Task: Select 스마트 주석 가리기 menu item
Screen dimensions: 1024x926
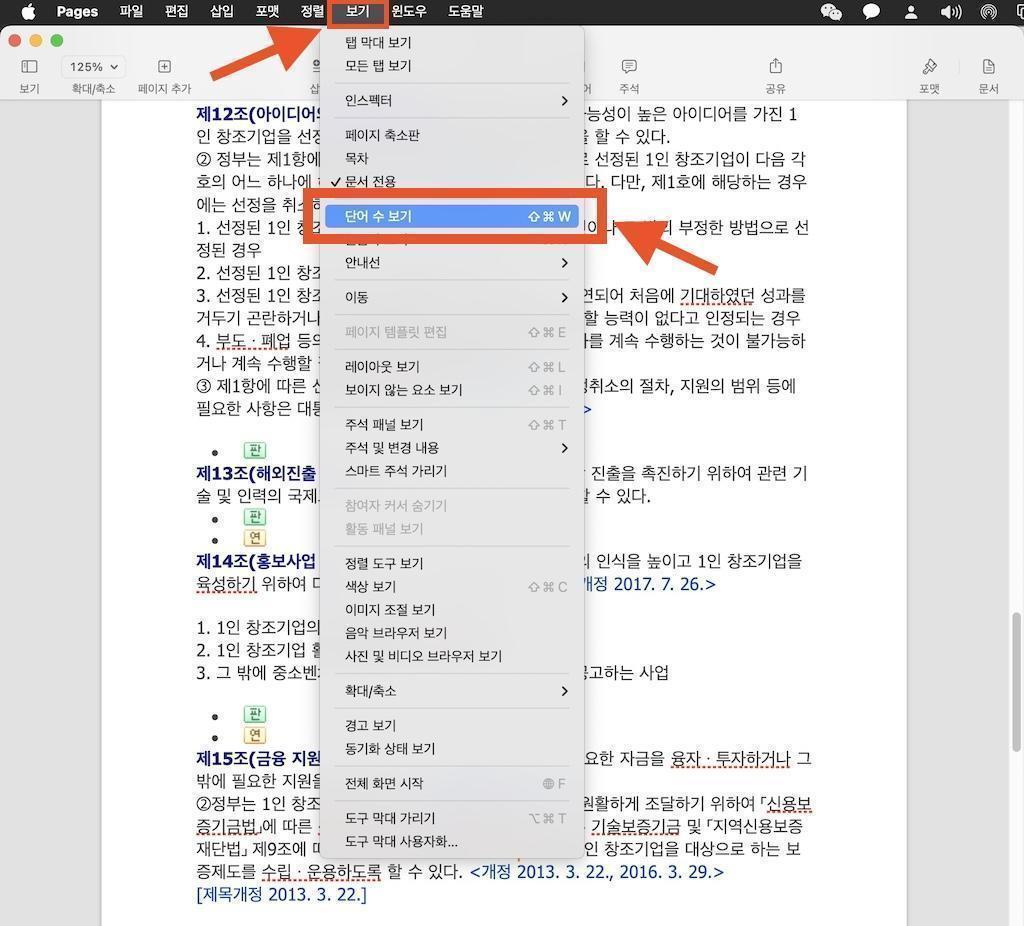Action: [x=452, y=471]
